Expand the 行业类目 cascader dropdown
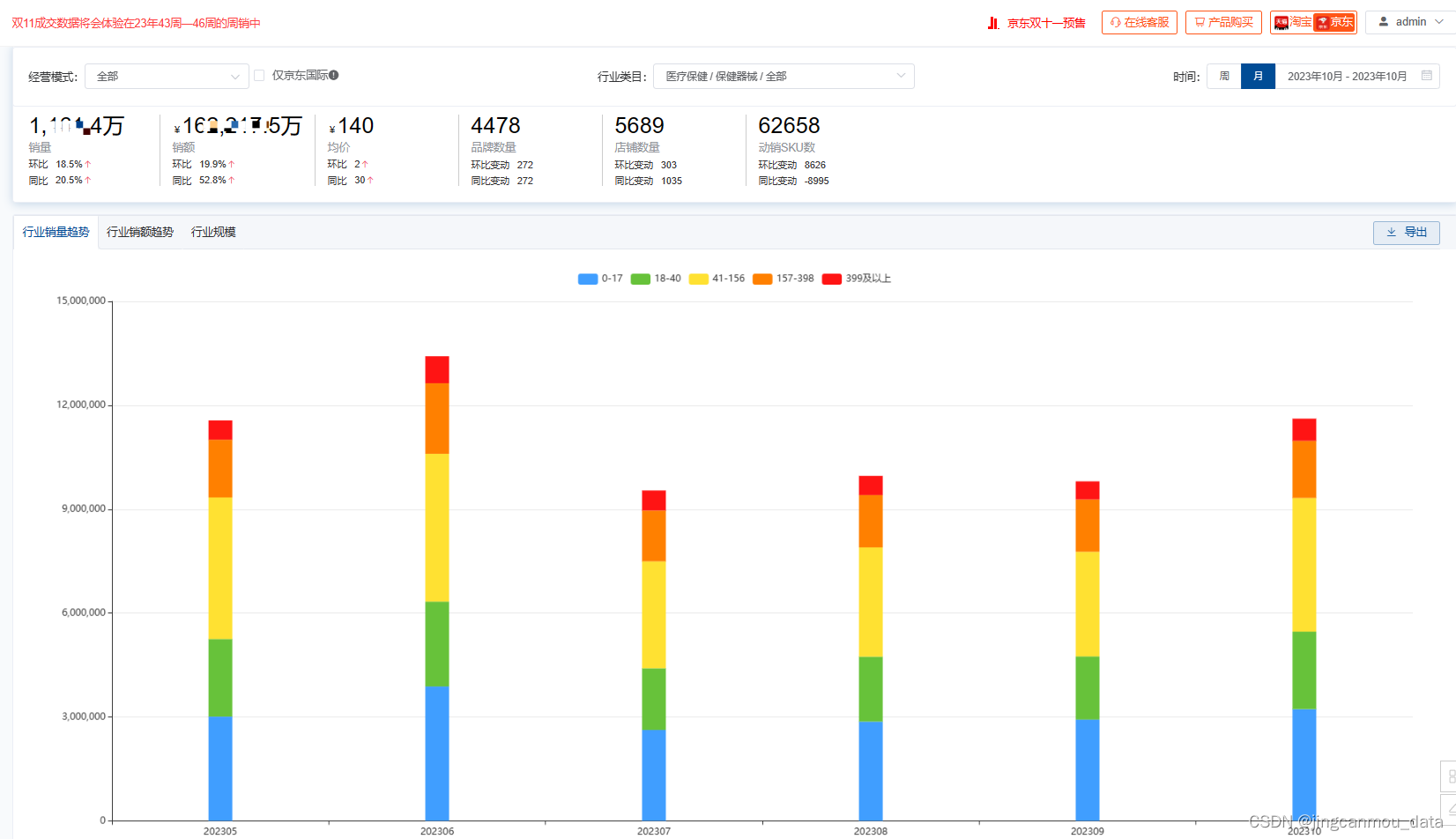The height and width of the screenshot is (839, 1456). [784, 77]
